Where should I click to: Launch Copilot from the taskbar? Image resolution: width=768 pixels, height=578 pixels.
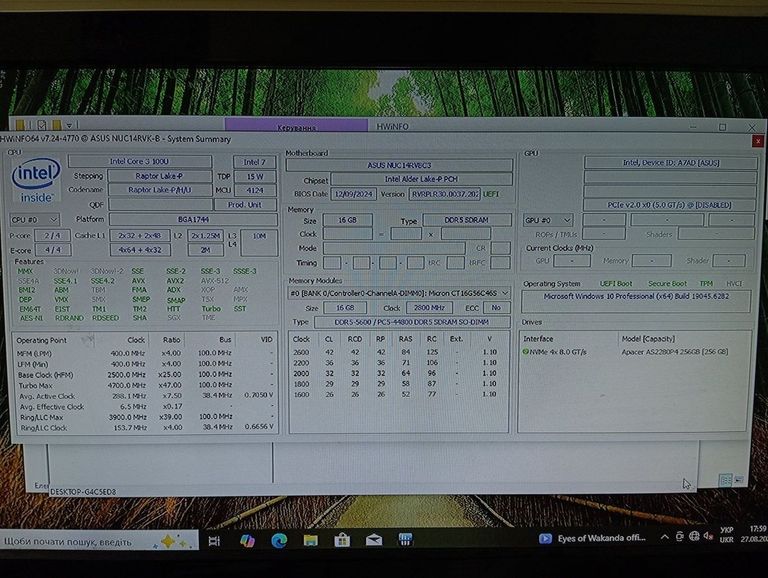tap(247, 540)
